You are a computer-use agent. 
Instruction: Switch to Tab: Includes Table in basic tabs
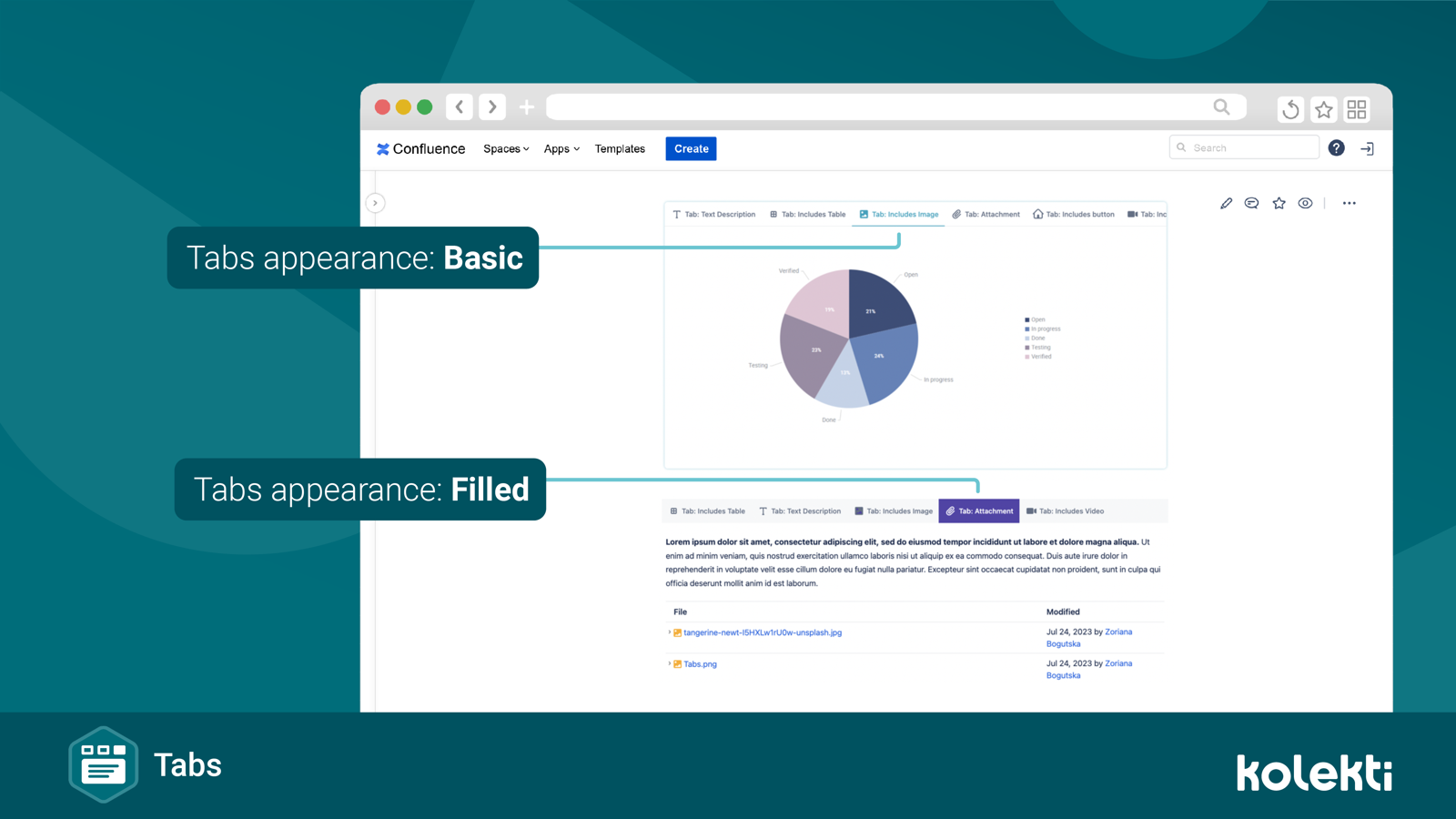point(807,215)
